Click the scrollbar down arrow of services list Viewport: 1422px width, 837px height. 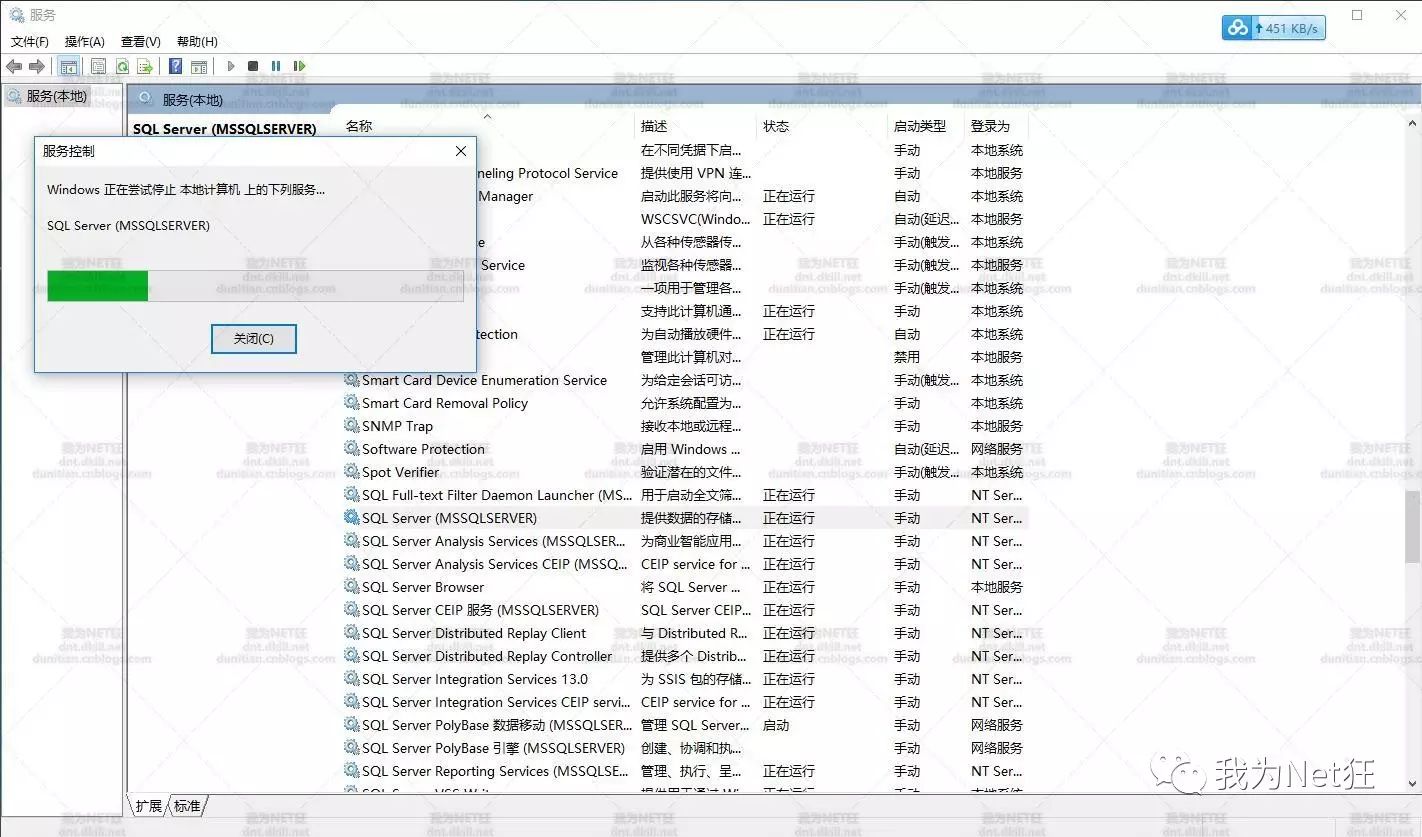pyautogui.click(x=1412, y=784)
